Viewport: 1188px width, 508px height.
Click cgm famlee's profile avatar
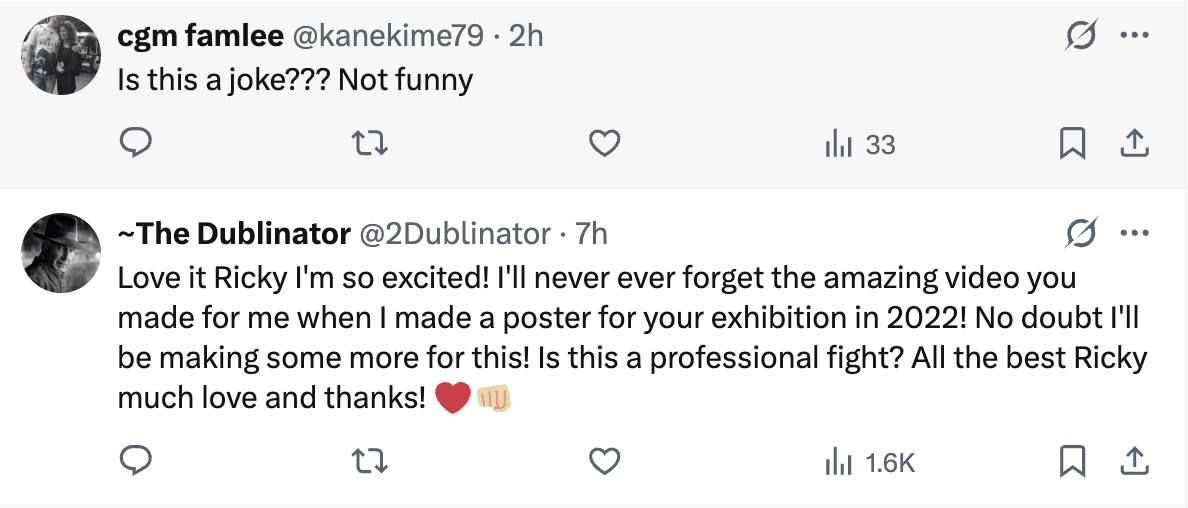58,57
